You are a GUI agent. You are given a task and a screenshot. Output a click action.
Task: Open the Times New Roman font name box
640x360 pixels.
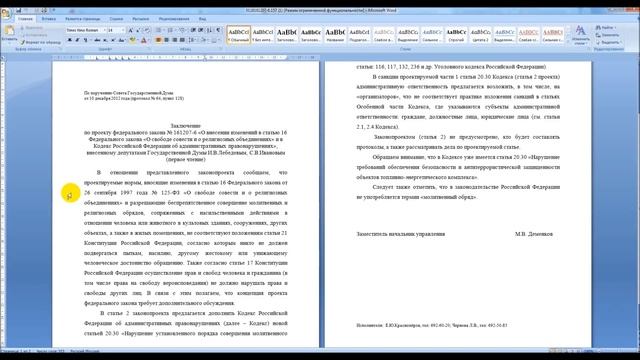[85, 31]
